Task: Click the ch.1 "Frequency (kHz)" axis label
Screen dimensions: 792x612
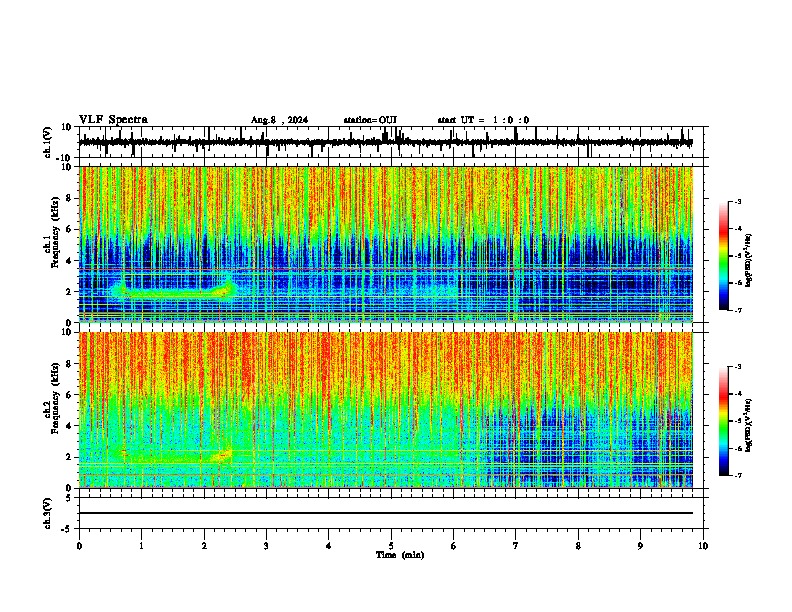Action: 55,233
